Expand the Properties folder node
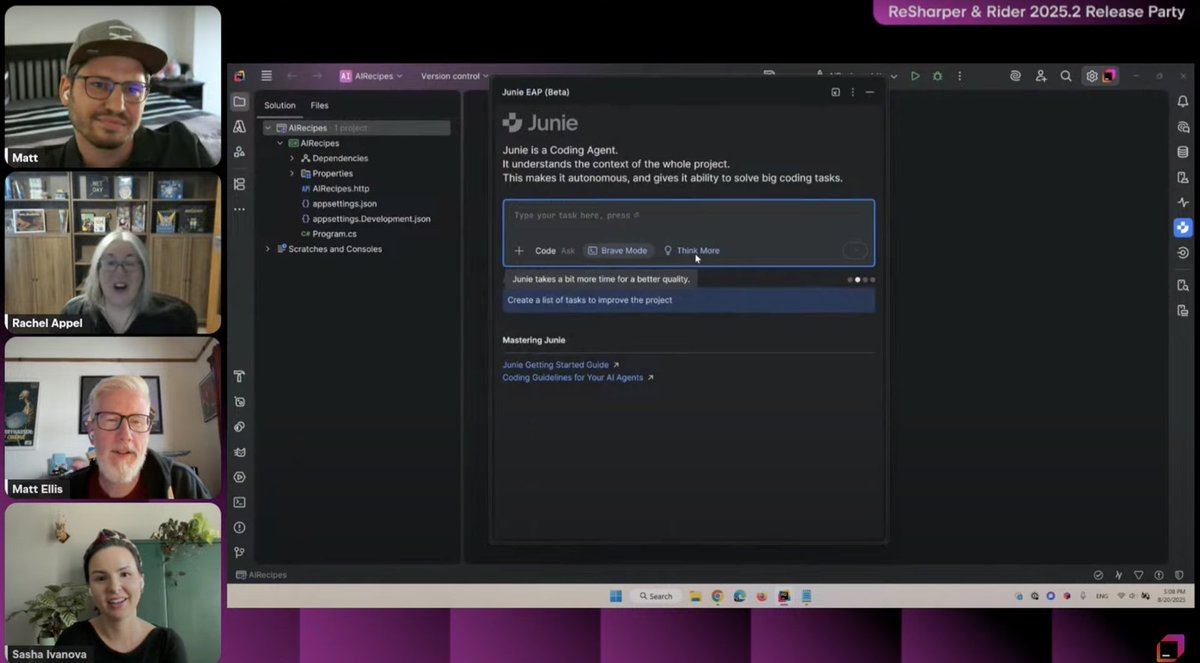 pyautogui.click(x=292, y=173)
